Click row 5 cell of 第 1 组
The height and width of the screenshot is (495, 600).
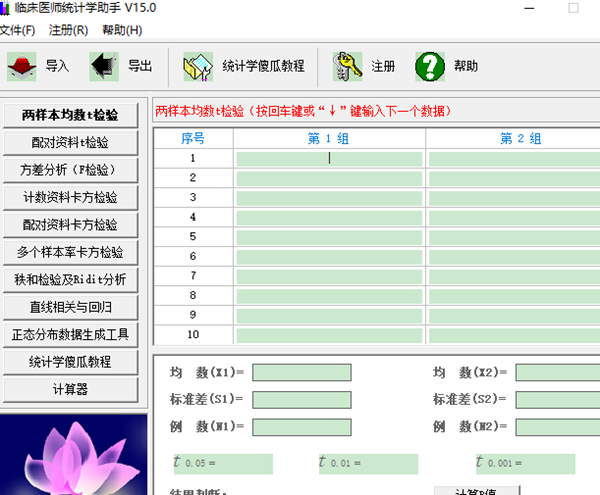329,237
